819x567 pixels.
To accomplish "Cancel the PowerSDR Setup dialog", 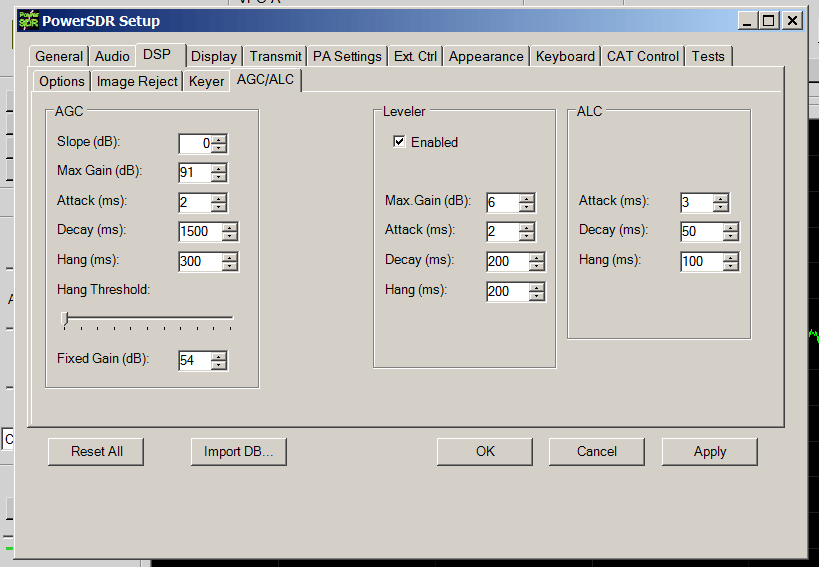I will click(597, 451).
